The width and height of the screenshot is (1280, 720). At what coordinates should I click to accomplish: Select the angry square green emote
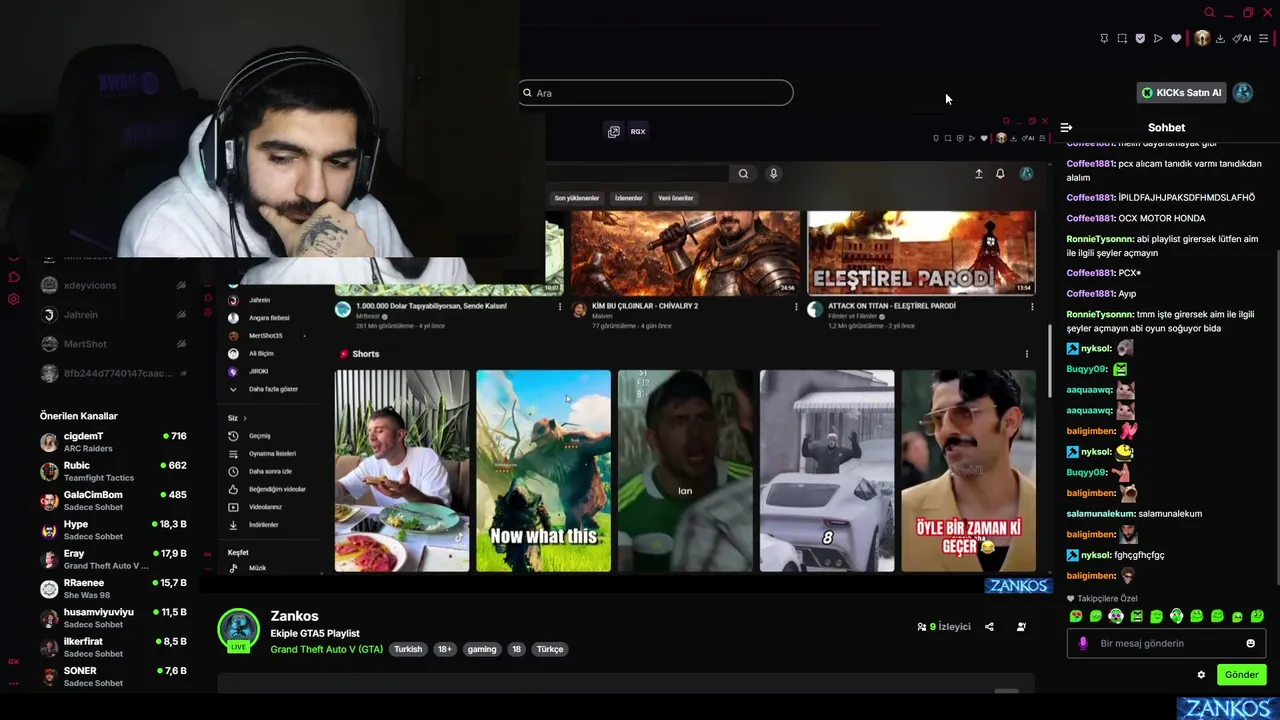(x=1137, y=616)
